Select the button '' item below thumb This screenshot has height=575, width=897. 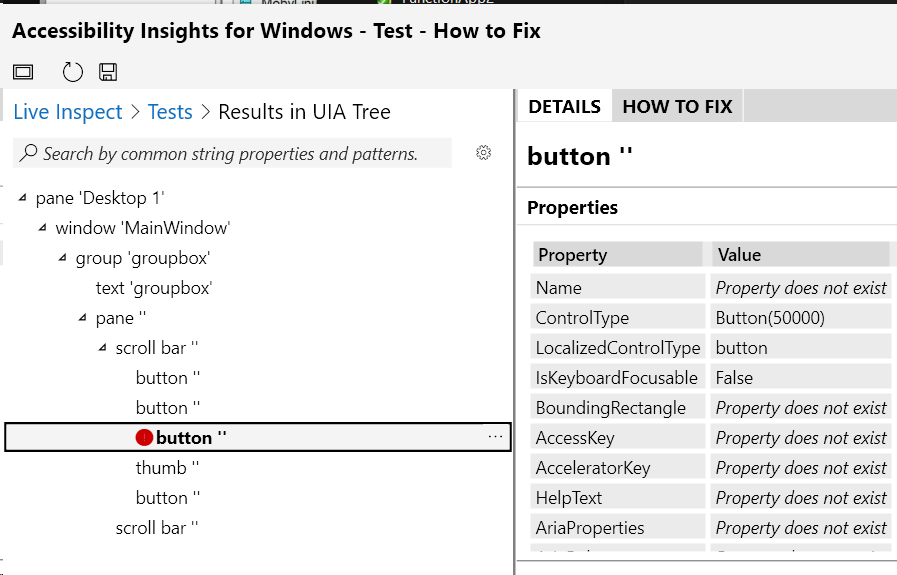click(168, 498)
